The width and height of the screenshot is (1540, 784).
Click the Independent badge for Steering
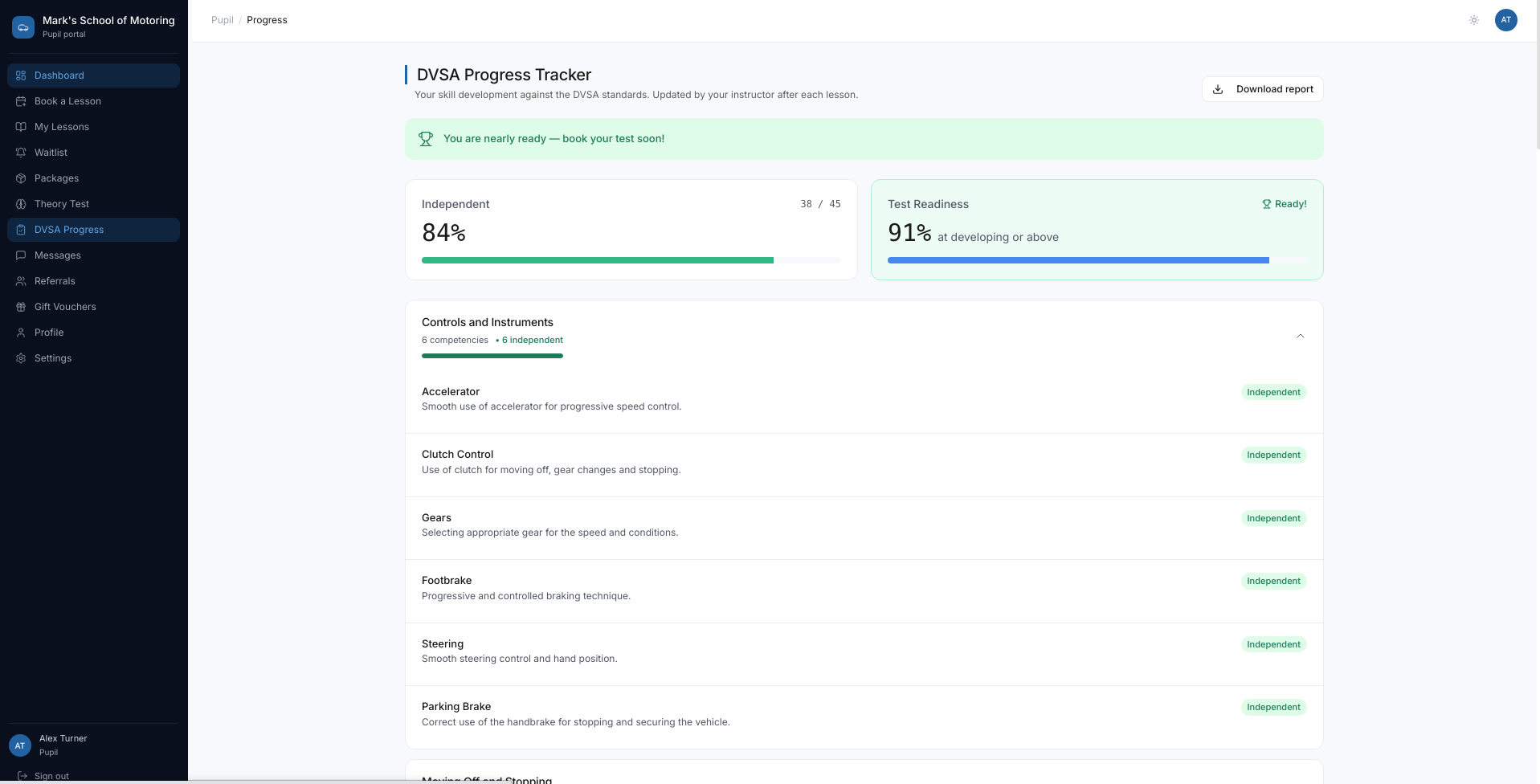click(x=1273, y=644)
